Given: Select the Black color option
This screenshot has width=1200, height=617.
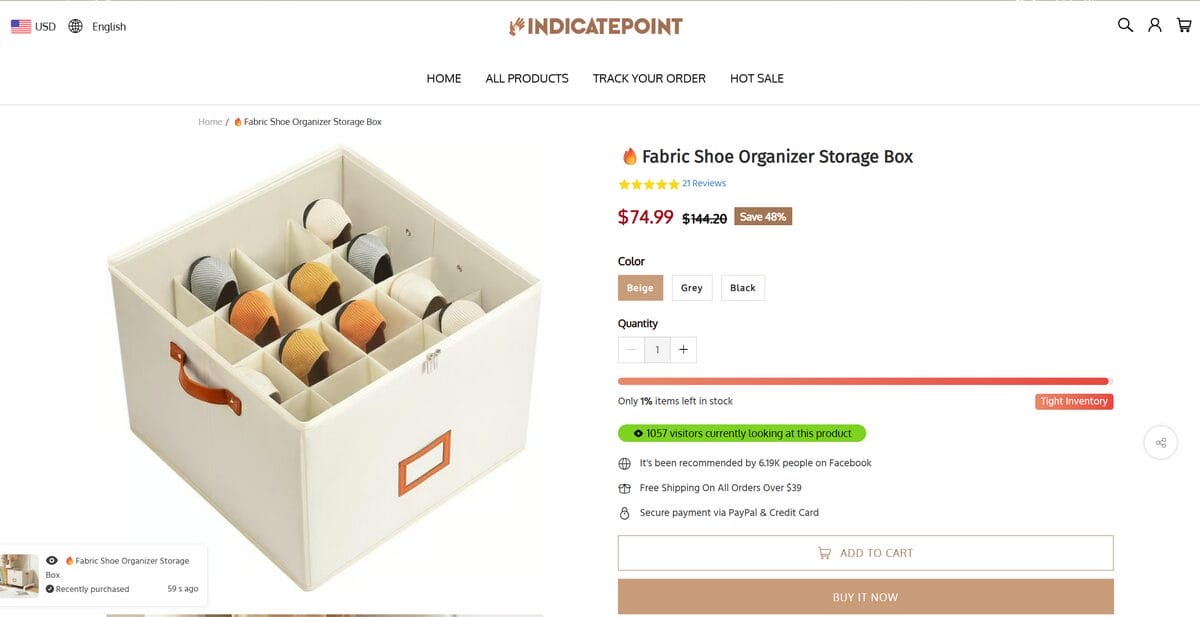Looking at the screenshot, I should click(x=742, y=287).
